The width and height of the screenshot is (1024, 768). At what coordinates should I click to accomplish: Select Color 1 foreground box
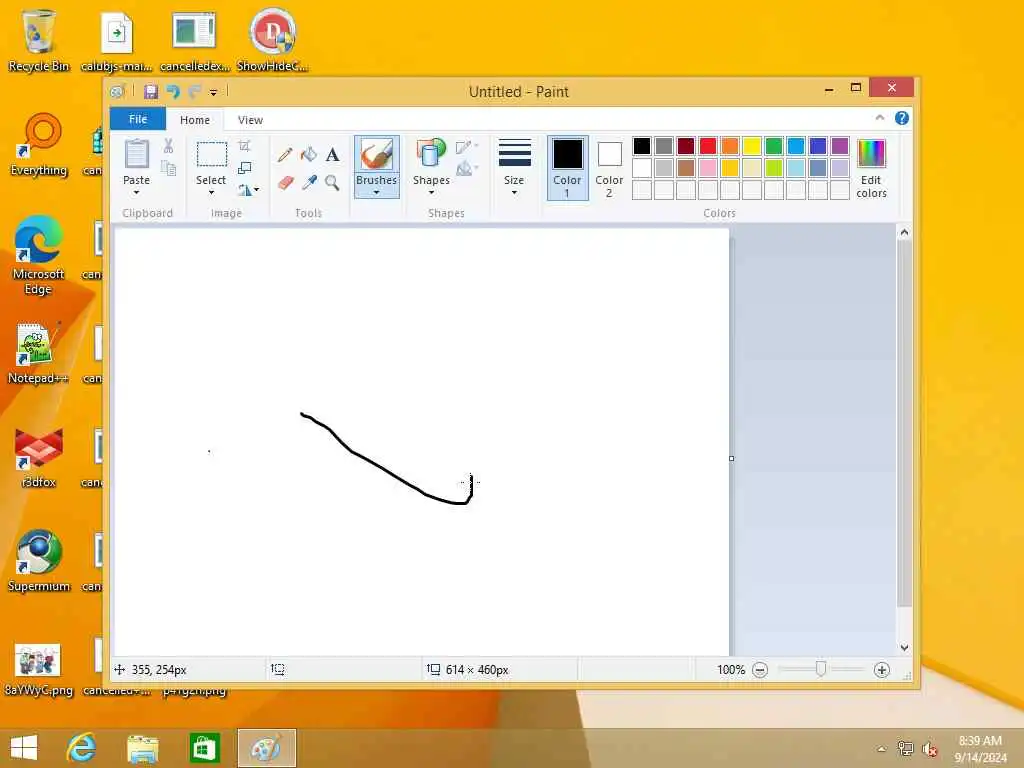568,167
